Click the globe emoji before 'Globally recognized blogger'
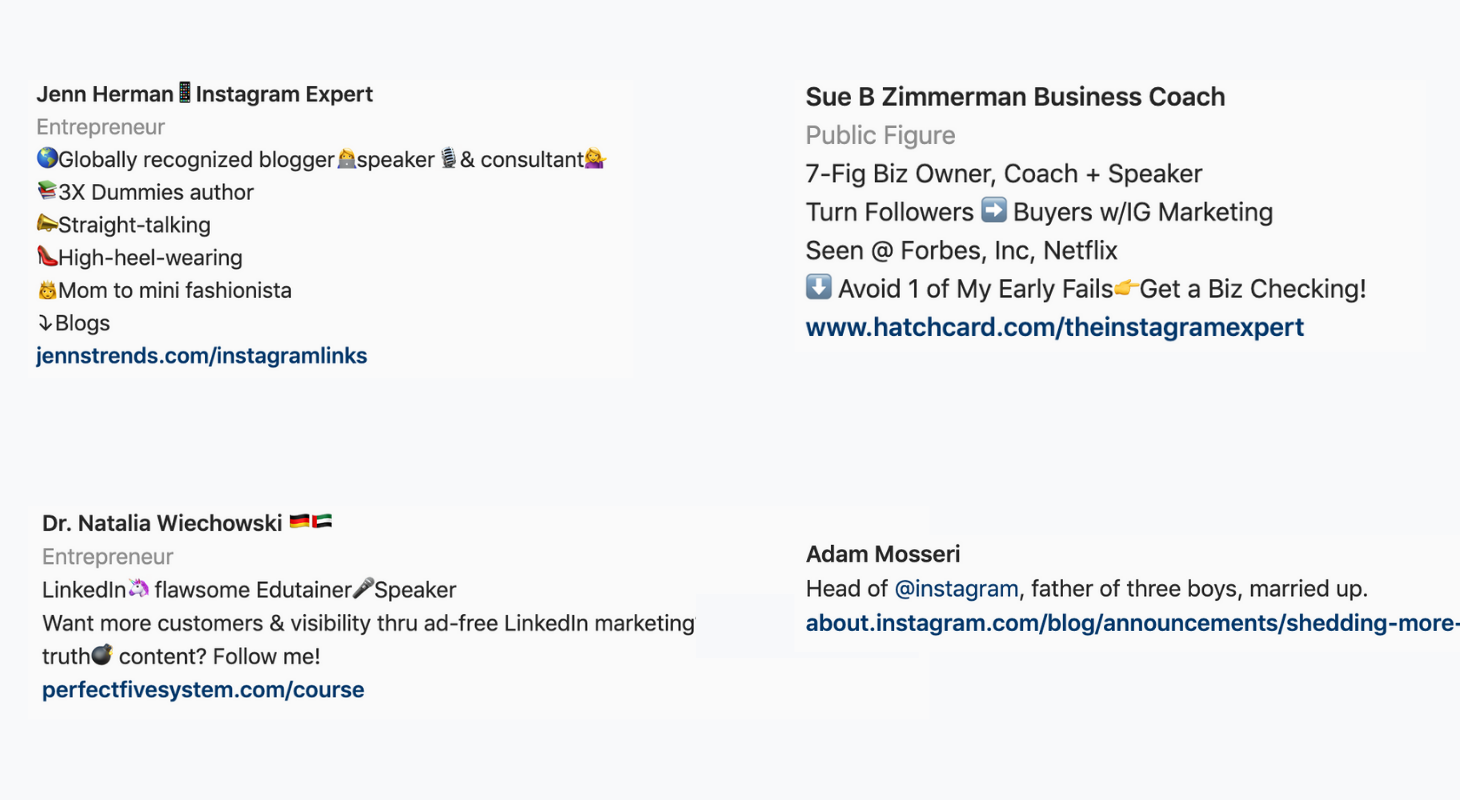 tap(47, 159)
